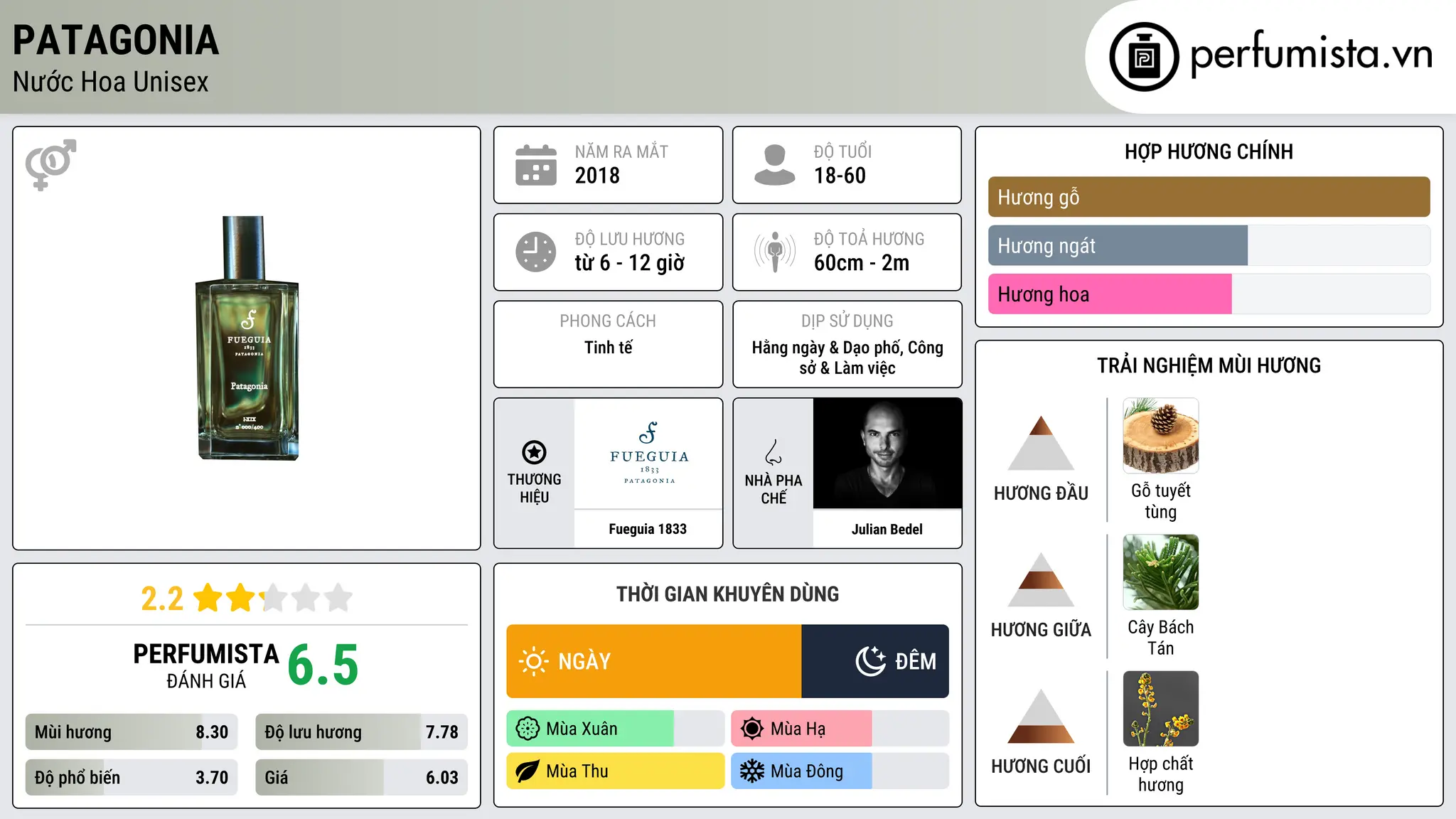Image resolution: width=1456 pixels, height=819 pixels.
Task: Click the Hương hoa accord bar
Action: (x=1209, y=294)
